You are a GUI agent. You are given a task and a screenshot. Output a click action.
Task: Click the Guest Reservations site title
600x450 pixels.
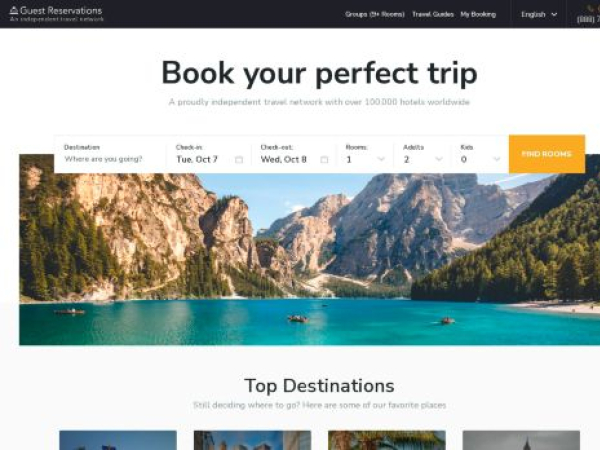61,10
